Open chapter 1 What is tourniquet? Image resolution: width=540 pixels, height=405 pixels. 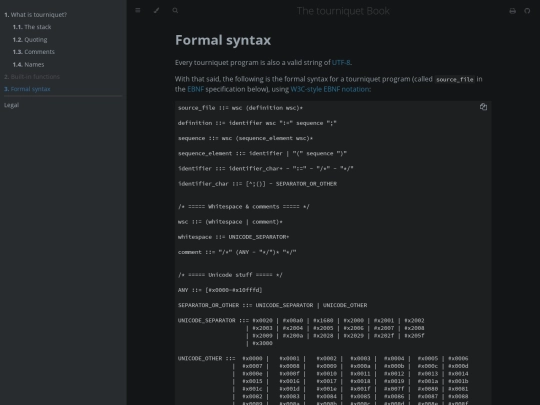(x=35, y=14)
